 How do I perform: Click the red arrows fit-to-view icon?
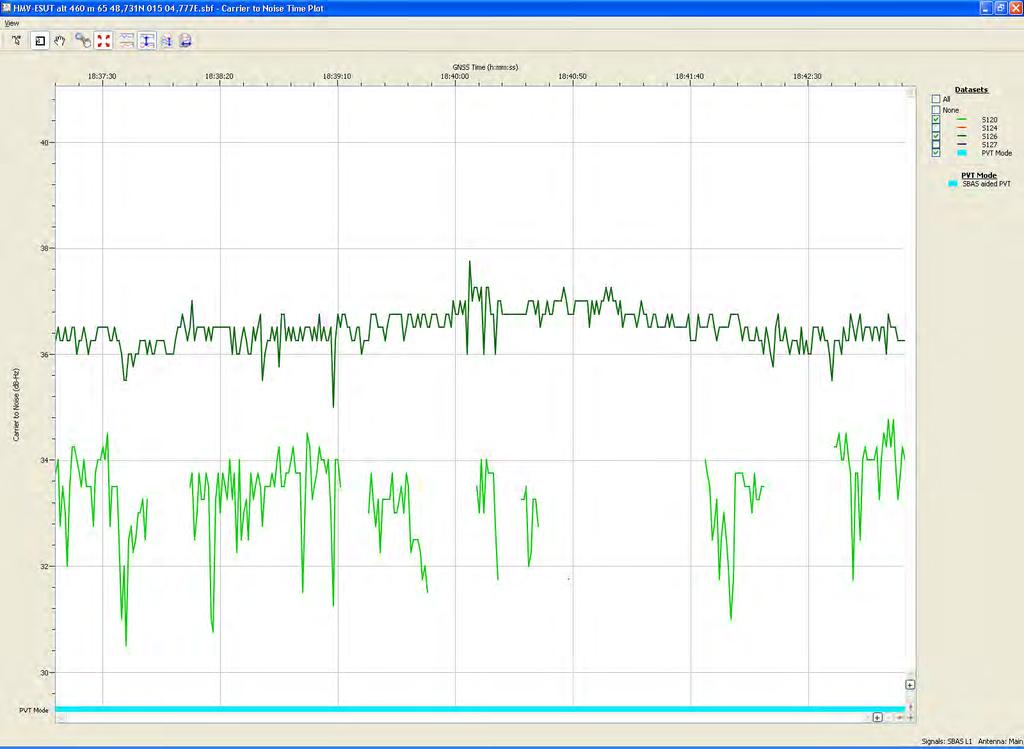(x=103, y=40)
